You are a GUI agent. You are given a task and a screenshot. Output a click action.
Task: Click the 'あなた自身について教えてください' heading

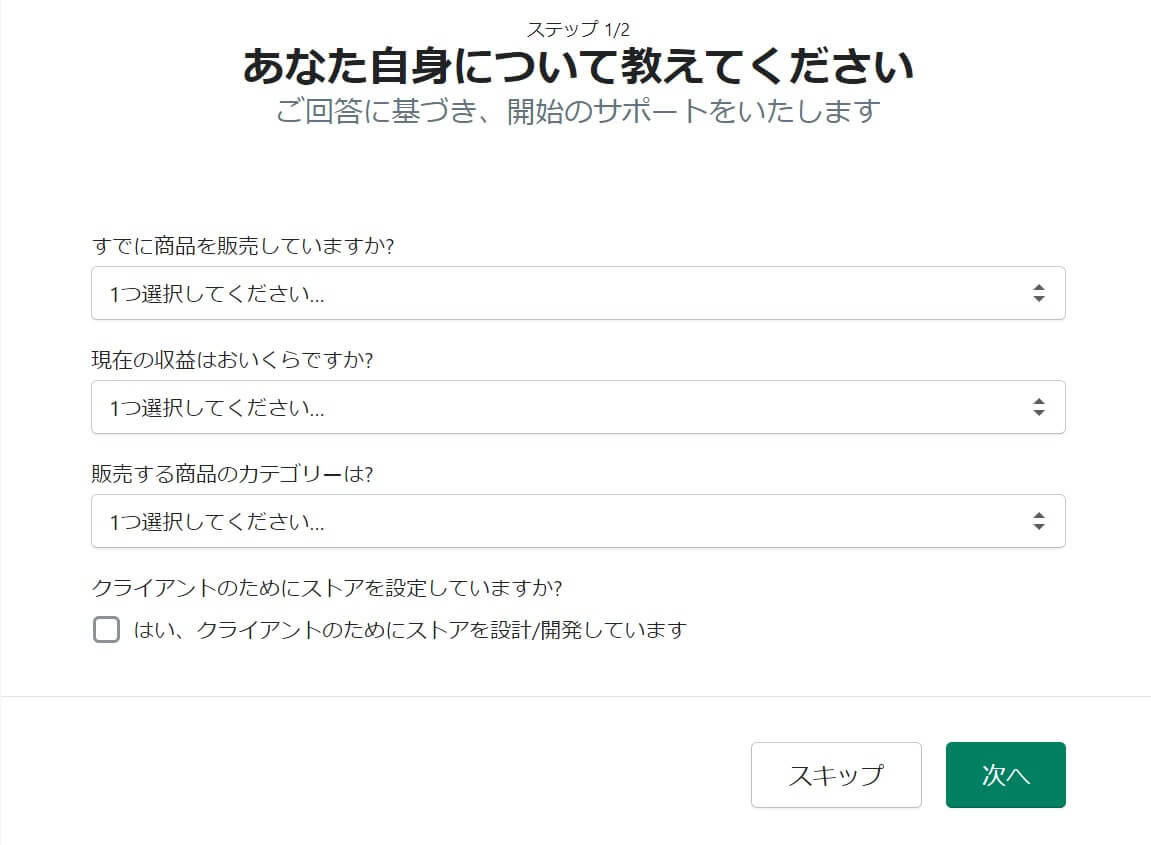(578, 68)
